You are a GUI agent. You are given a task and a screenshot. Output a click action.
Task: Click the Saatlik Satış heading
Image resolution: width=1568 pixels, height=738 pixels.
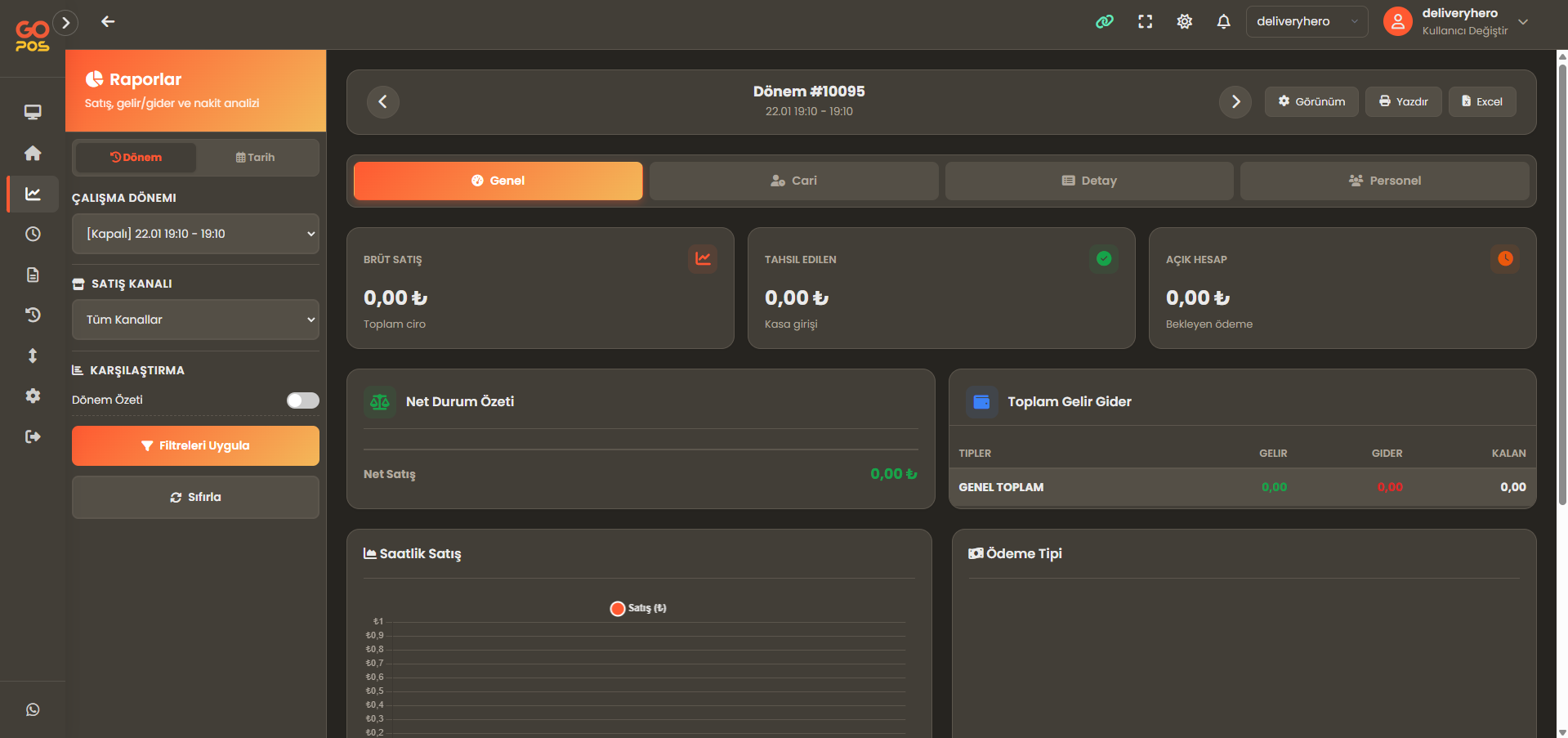click(413, 554)
